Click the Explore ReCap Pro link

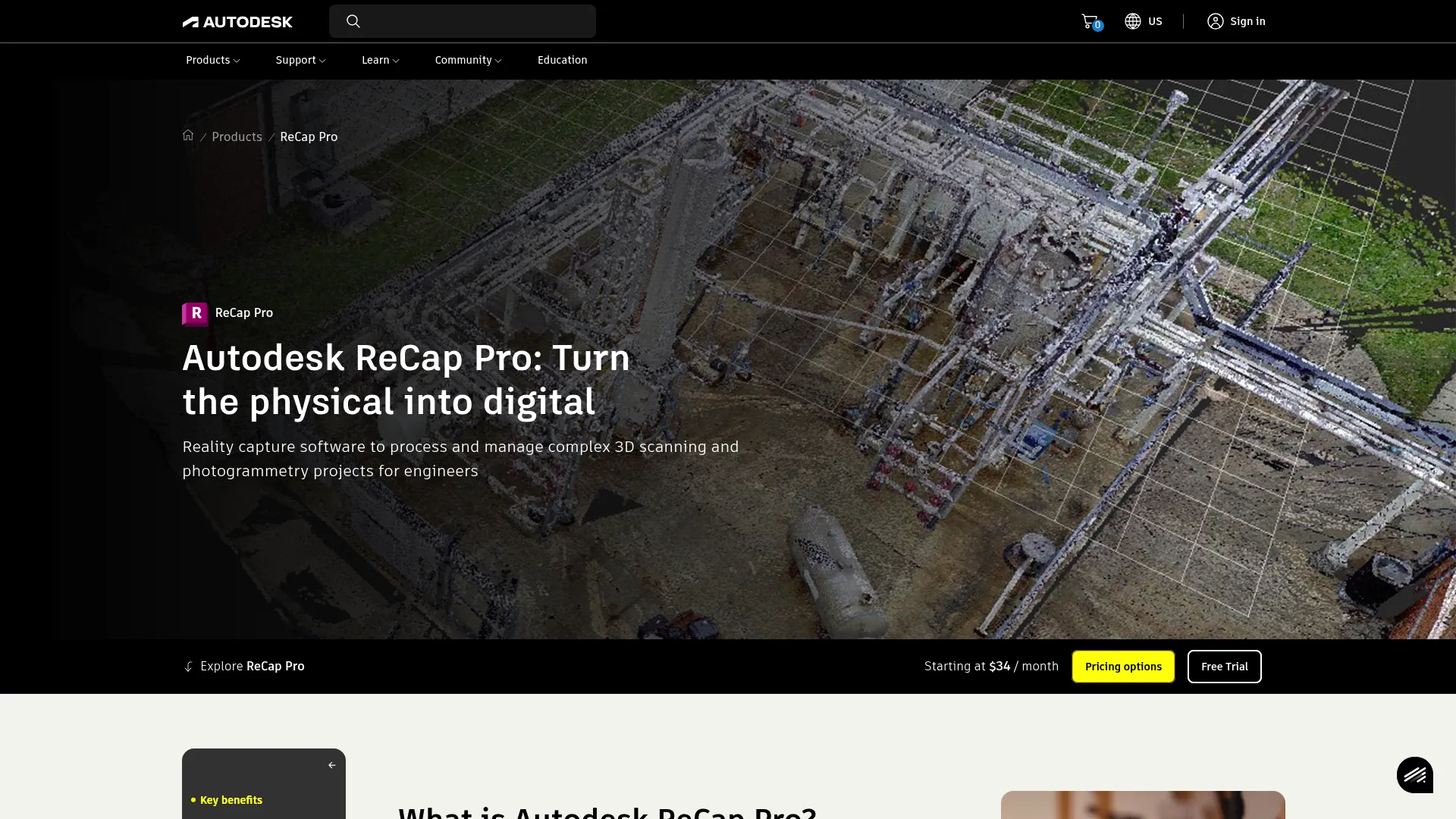(x=253, y=666)
